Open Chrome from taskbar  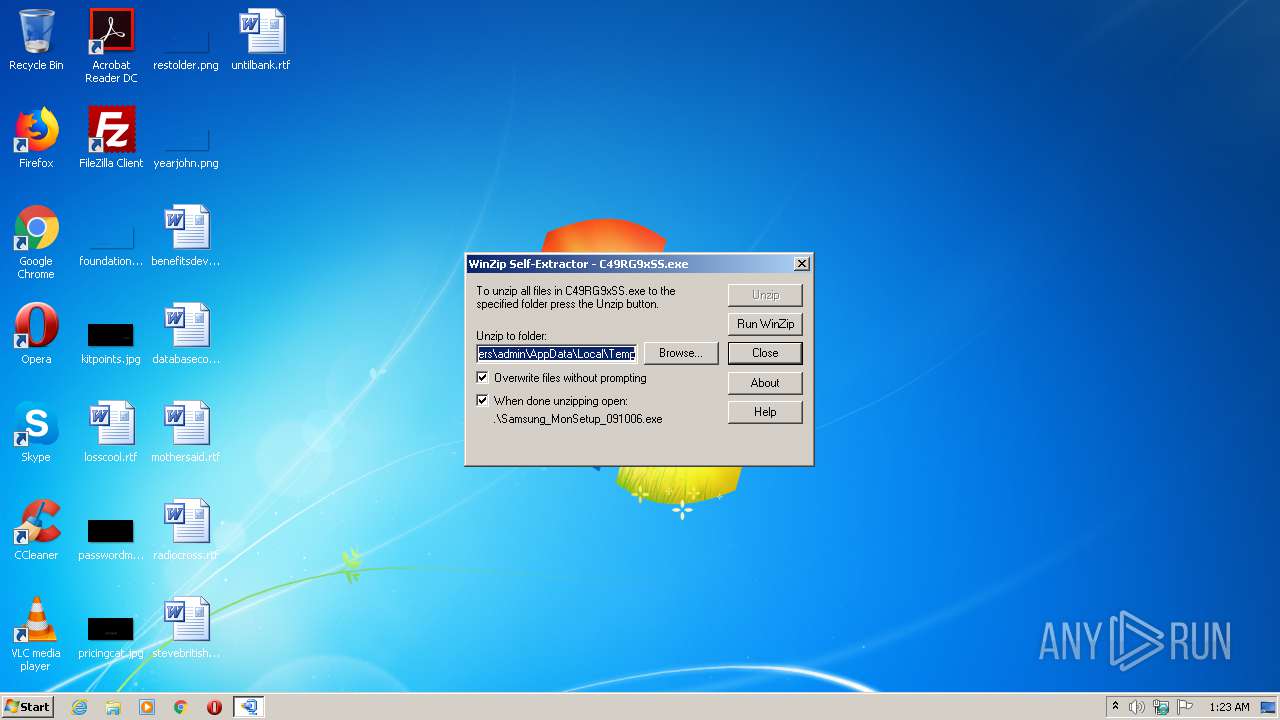coord(181,707)
